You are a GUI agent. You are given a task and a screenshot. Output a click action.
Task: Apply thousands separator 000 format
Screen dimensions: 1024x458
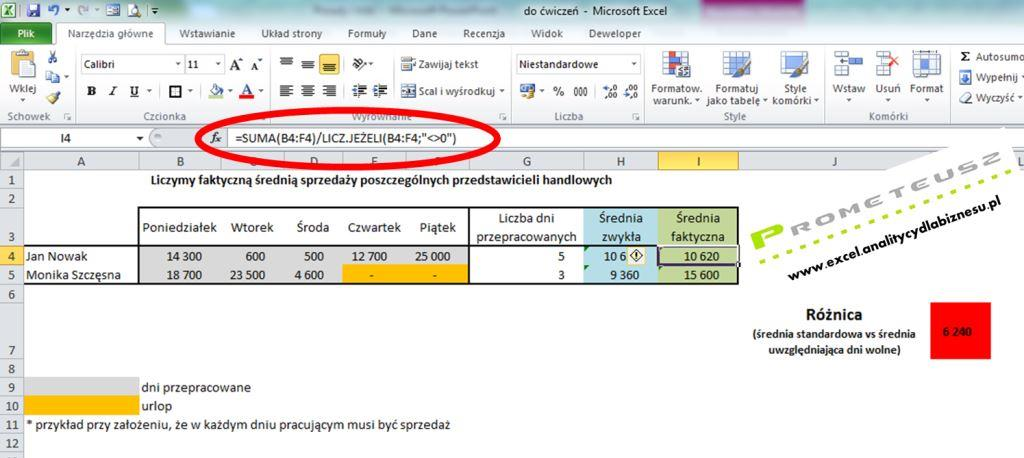579,91
